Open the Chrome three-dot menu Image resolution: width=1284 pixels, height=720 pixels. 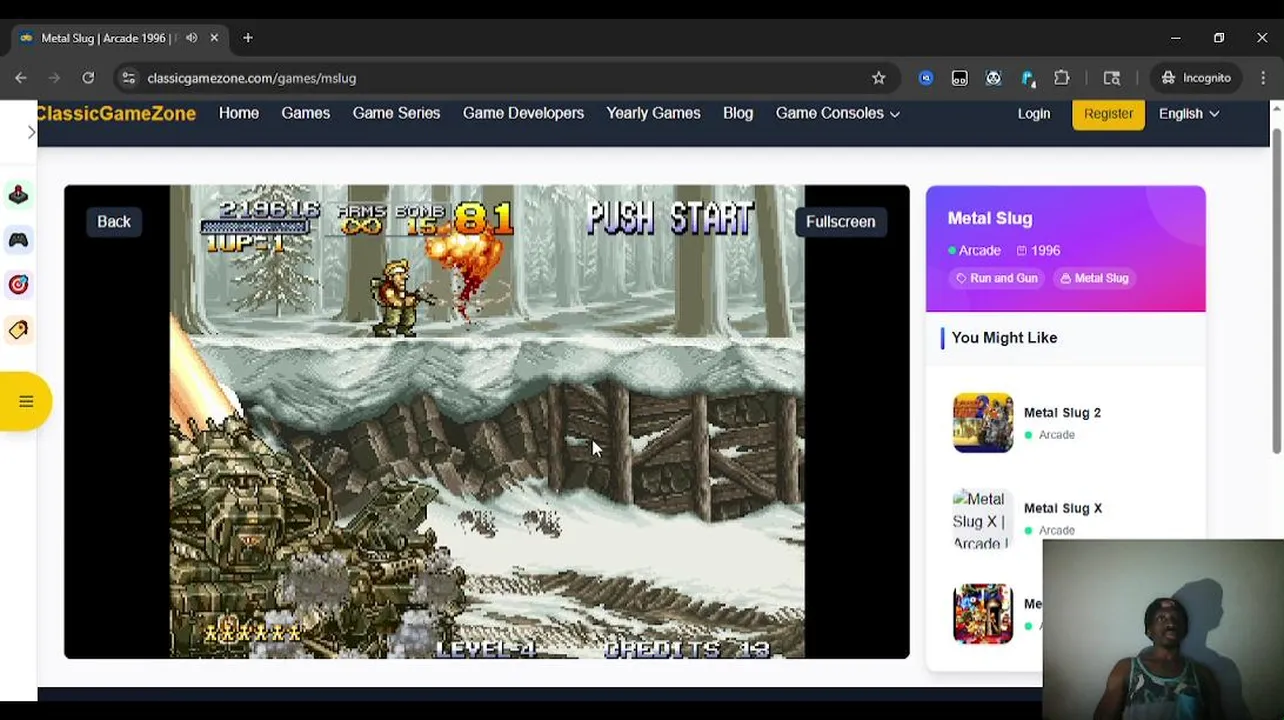coord(1262,78)
